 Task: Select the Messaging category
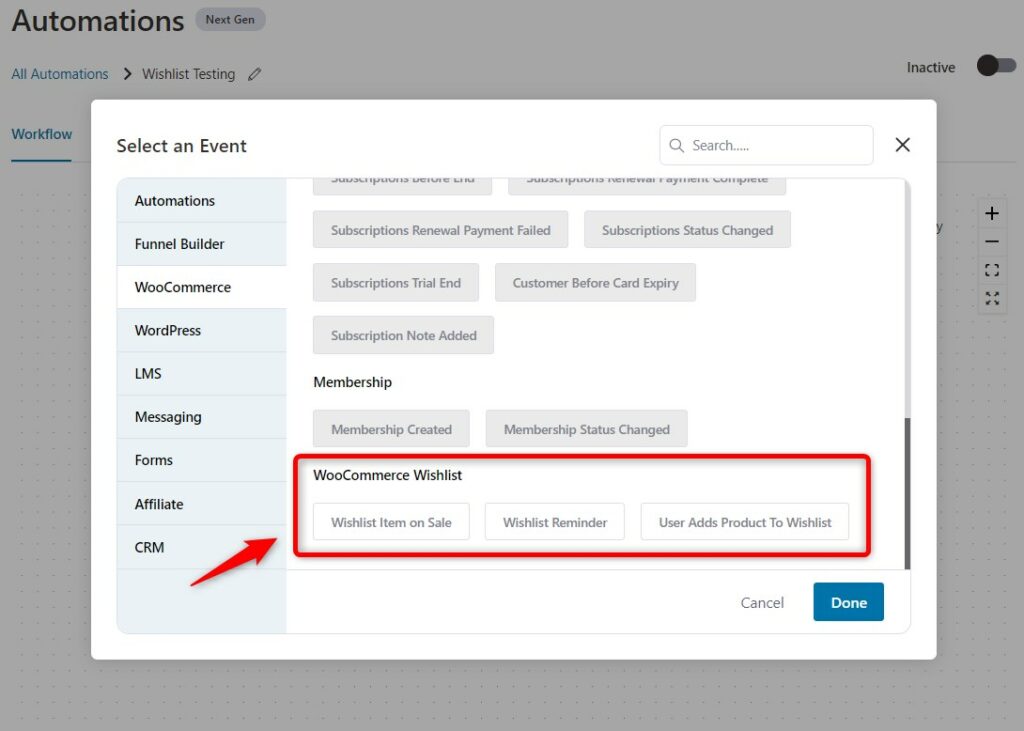pos(202,417)
